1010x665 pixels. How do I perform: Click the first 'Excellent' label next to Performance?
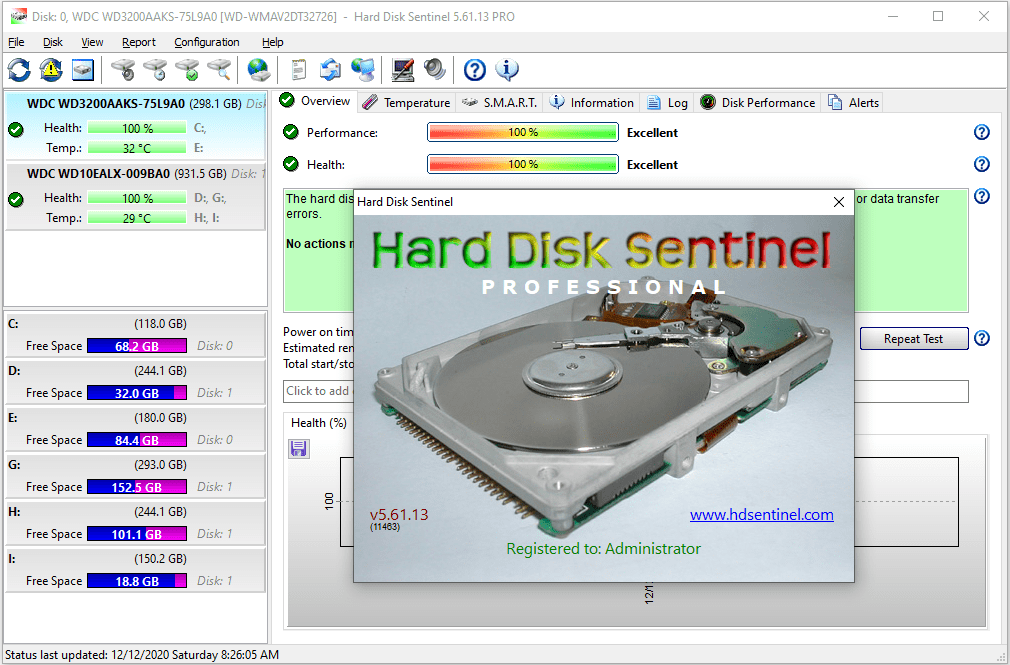tap(652, 133)
